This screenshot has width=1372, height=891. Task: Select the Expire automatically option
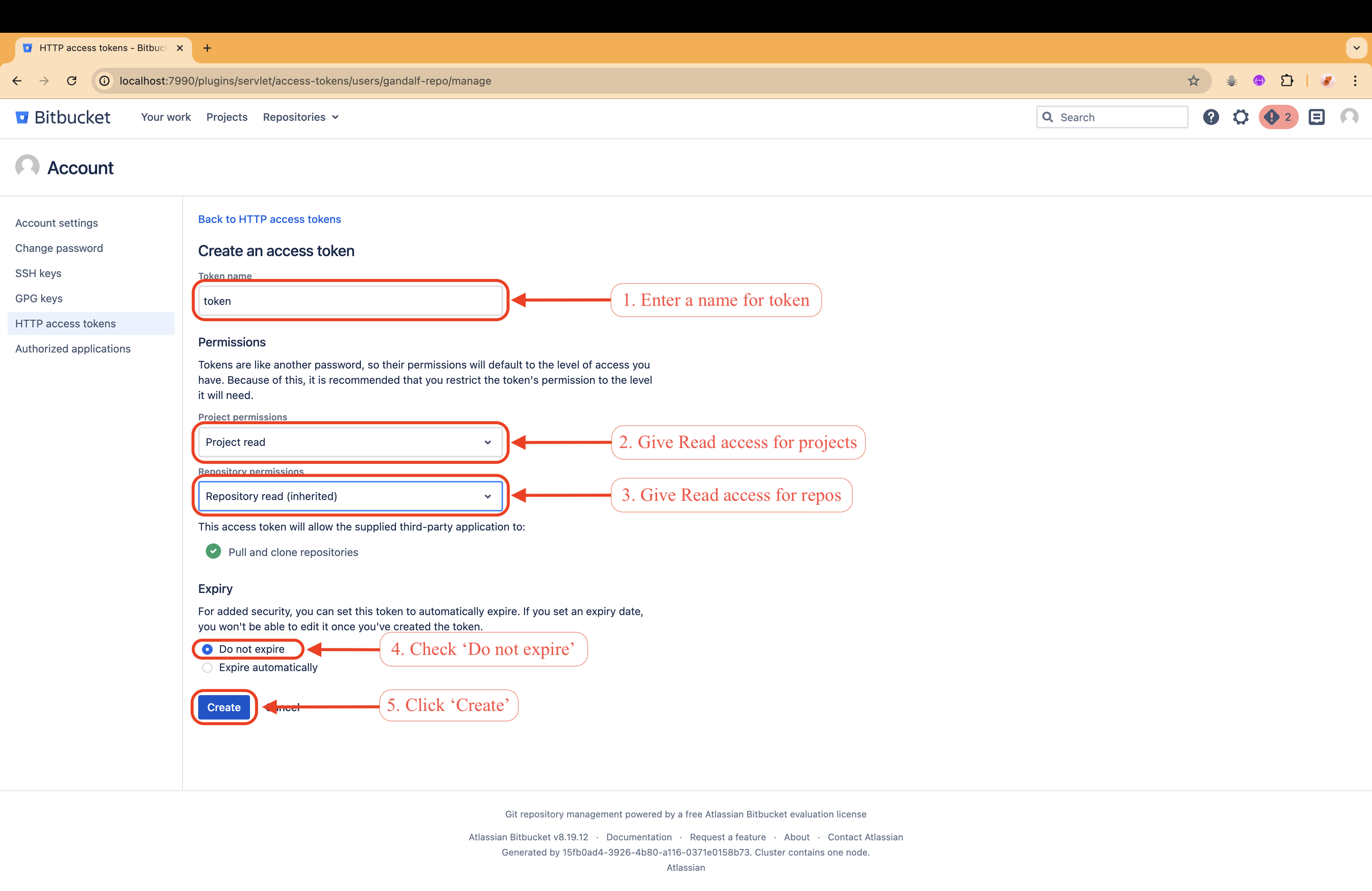point(208,667)
